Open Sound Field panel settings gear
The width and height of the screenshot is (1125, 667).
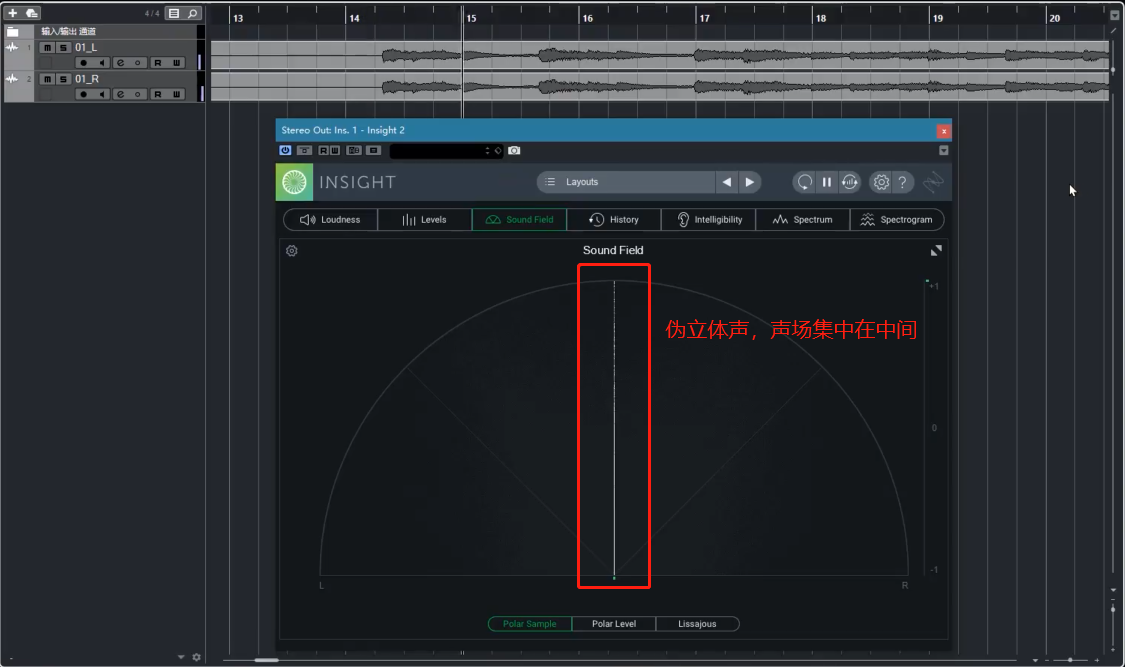[292, 251]
